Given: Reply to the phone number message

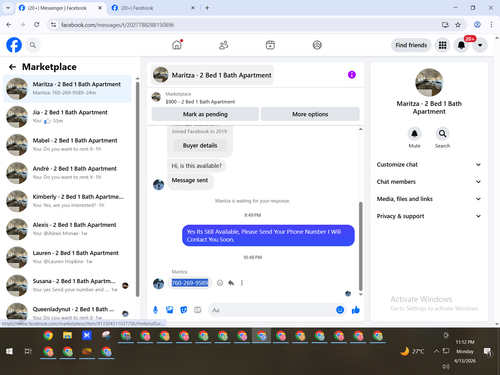Looking at the screenshot, I should 231,283.
